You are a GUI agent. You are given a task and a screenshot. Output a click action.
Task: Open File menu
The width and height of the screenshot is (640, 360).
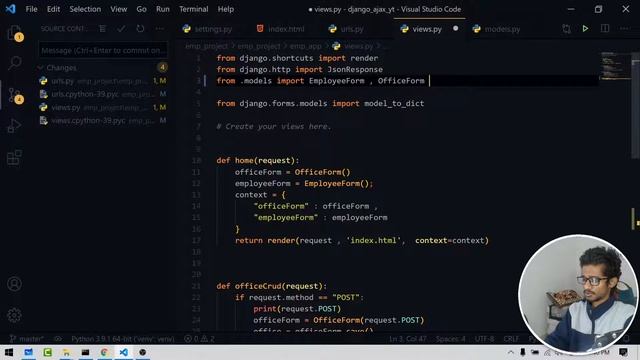pyautogui.click(x=31, y=9)
